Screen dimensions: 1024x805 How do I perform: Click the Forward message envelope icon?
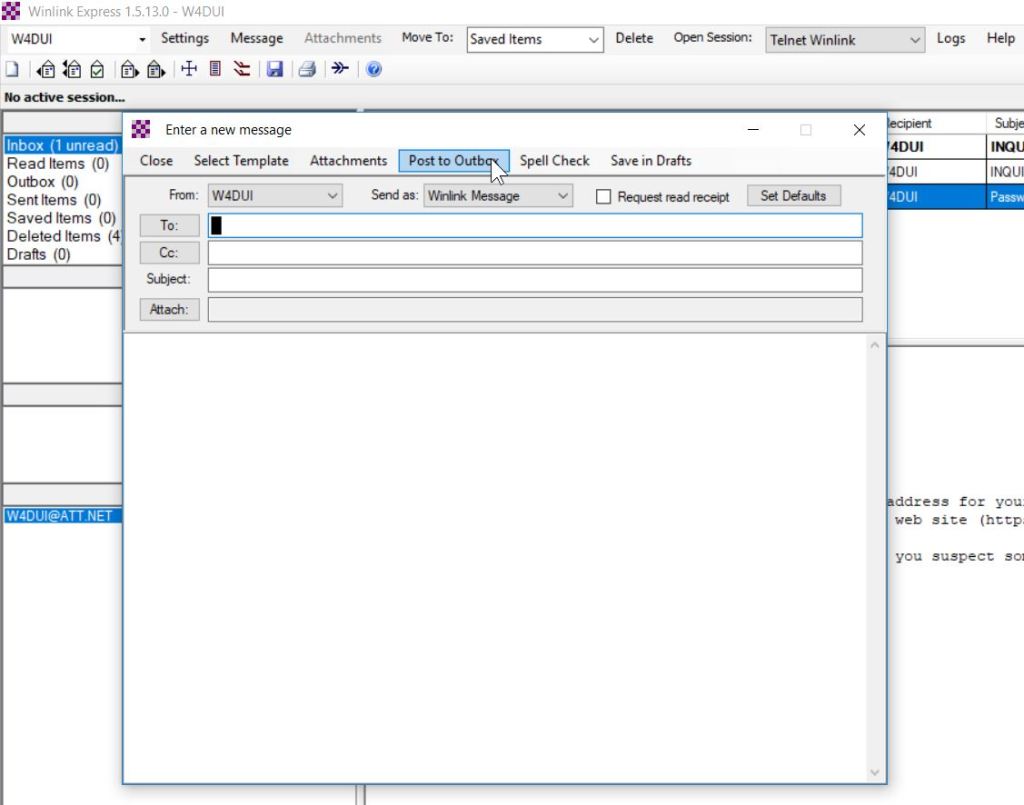tap(128, 68)
